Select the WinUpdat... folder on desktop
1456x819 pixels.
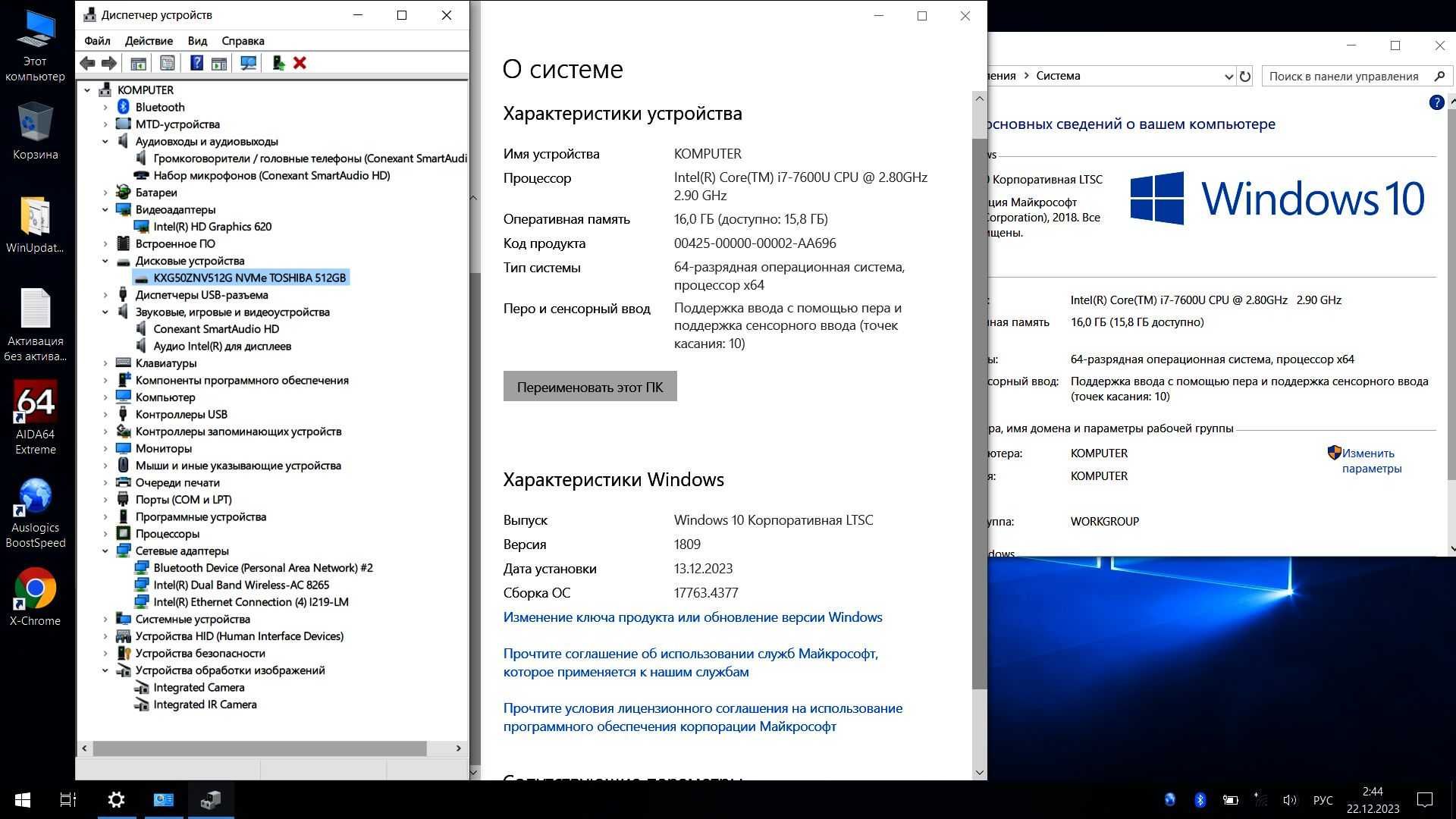tap(35, 225)
